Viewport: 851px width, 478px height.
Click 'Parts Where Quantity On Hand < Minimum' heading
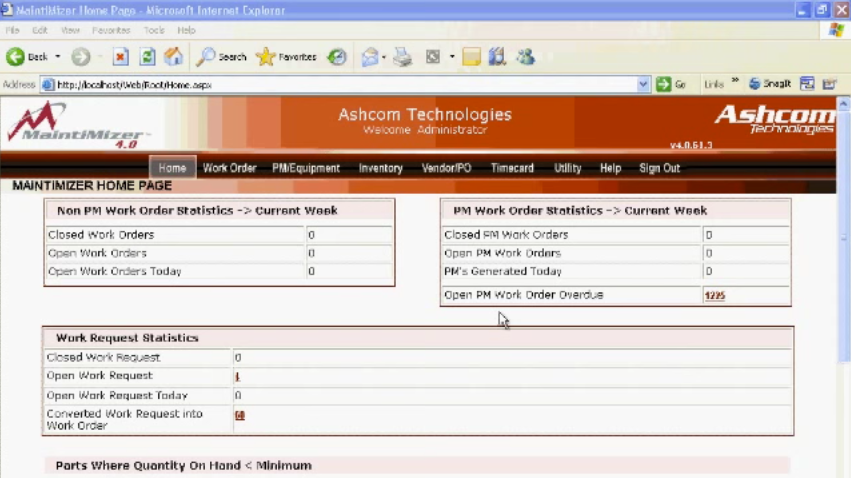[x=183, y=466]
